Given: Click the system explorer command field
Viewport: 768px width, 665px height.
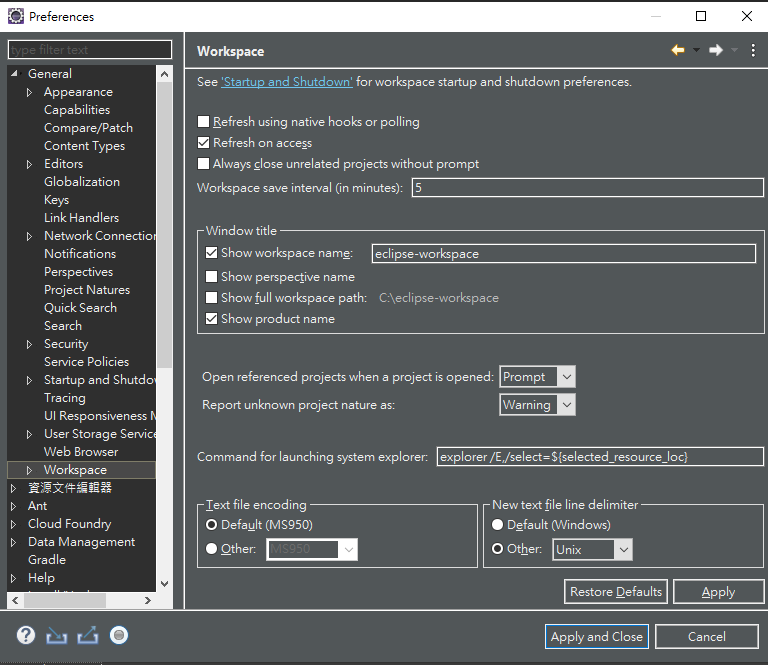Looking at the screenshot, I should [600, 457].
